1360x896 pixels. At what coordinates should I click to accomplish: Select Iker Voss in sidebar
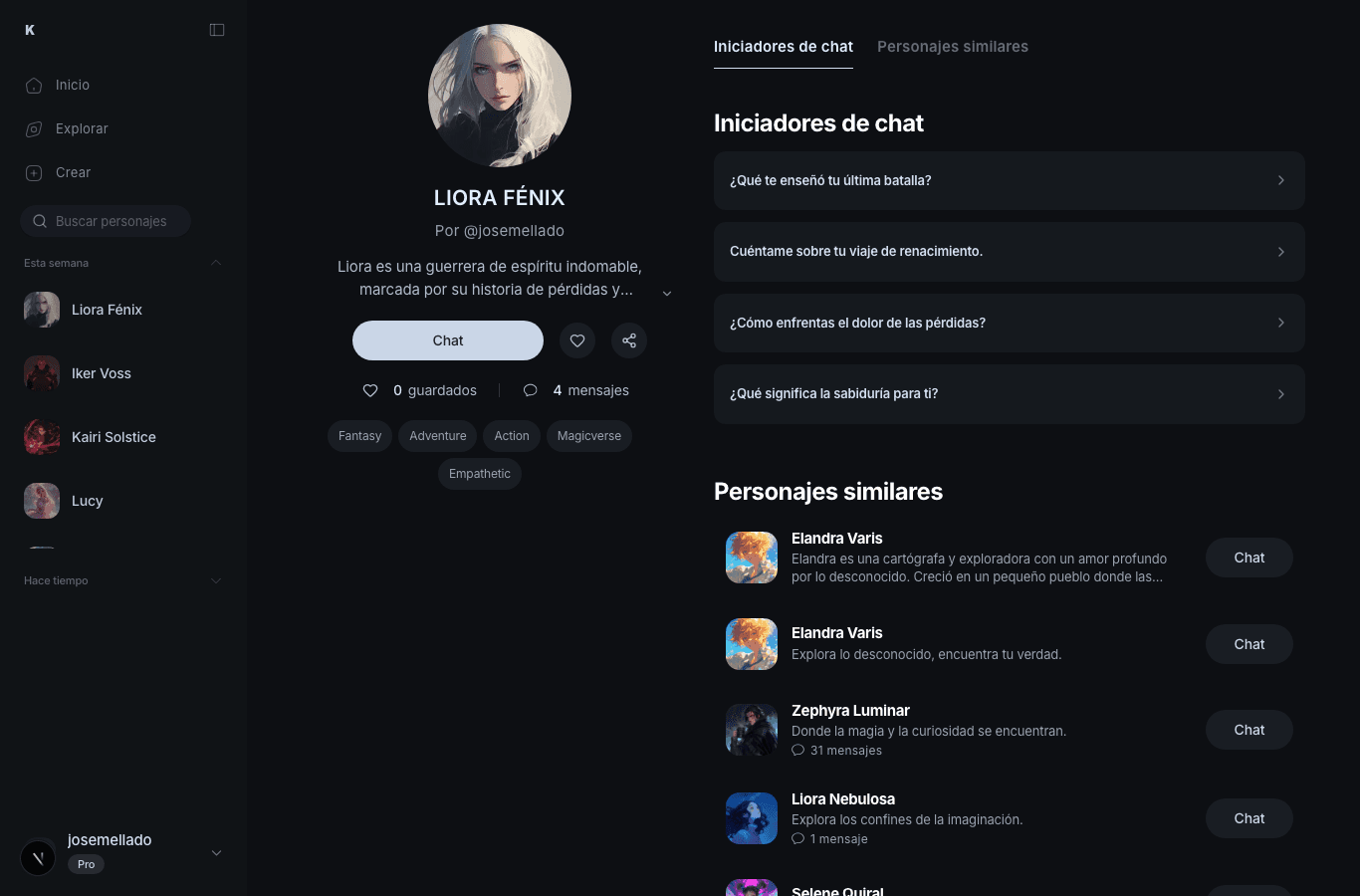coord(102,373)
